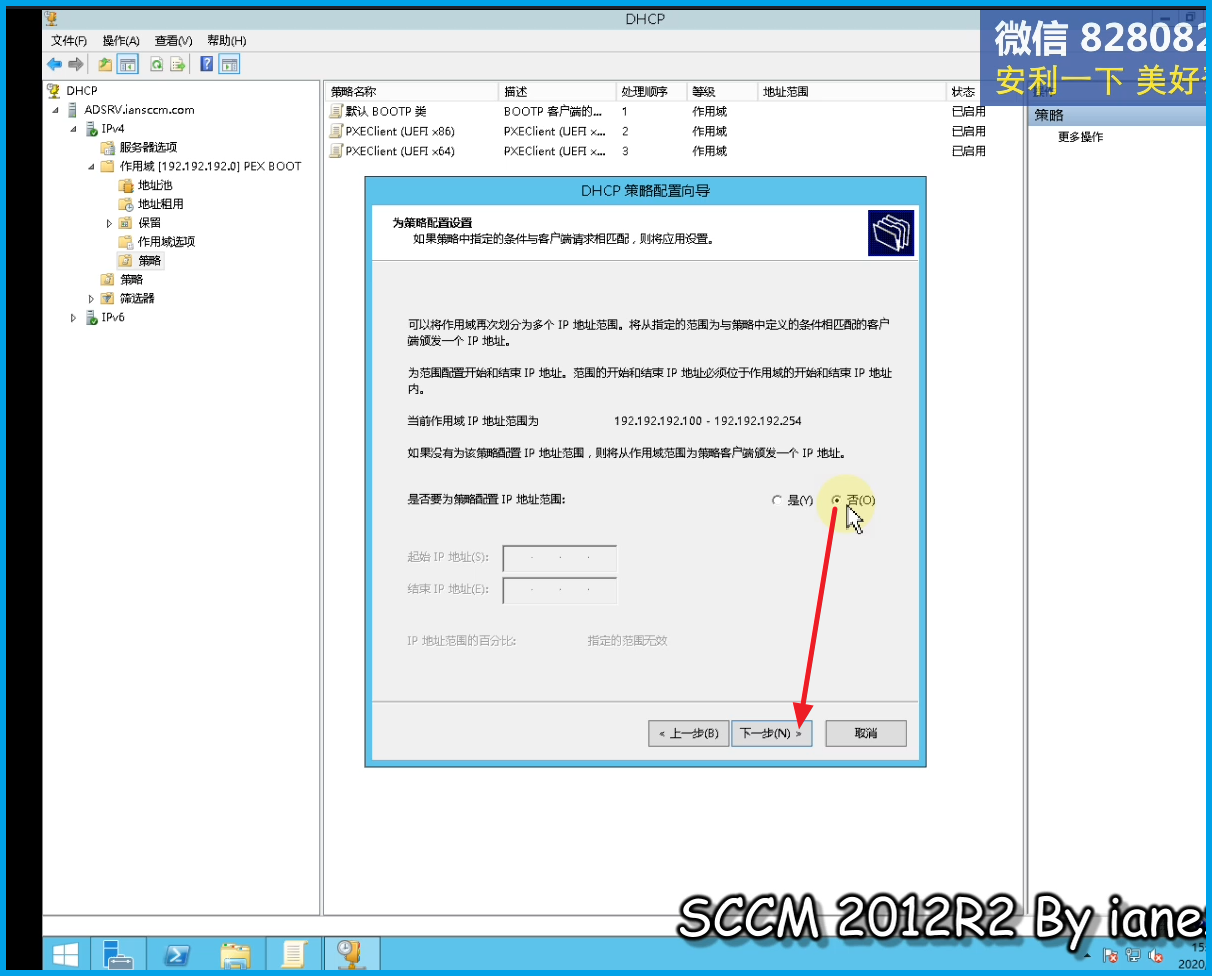Collapse the 作用域 [192.192.192.0] PEX BOOT node
Image resolution: width=1212 pixels, height=976 pixels.
[92, 167]
